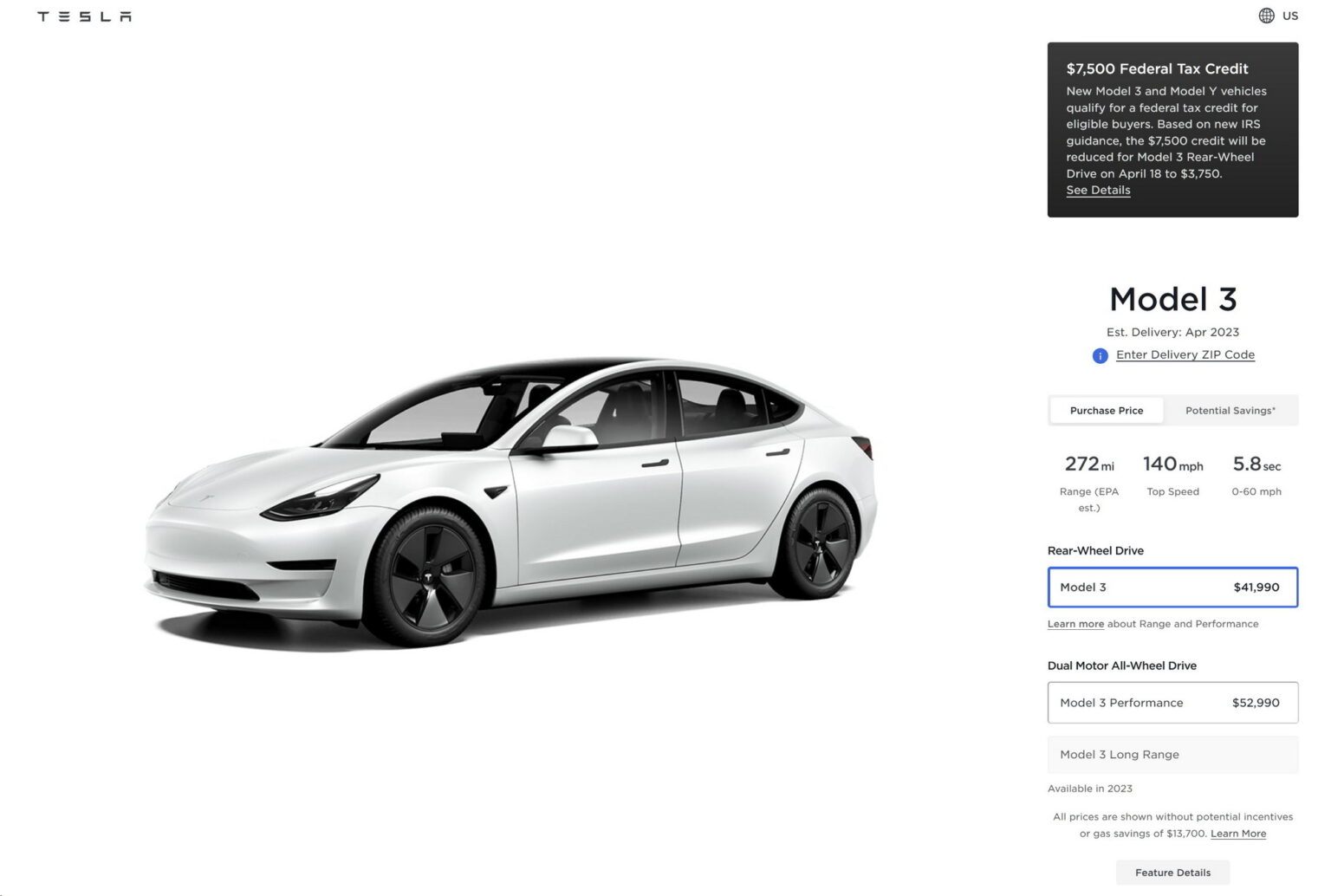Open See Details for the federal tax credit
This screenshot has width=1331, height=896.
click(1098, 190)
